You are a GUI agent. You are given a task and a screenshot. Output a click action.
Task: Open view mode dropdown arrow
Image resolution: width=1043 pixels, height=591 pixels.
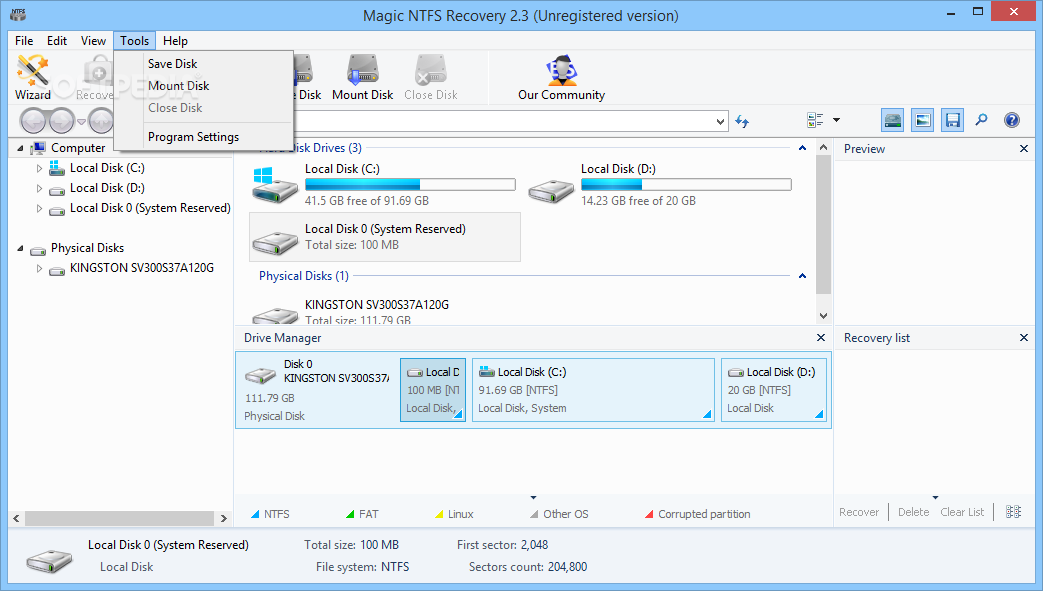(x=836, y=120)
